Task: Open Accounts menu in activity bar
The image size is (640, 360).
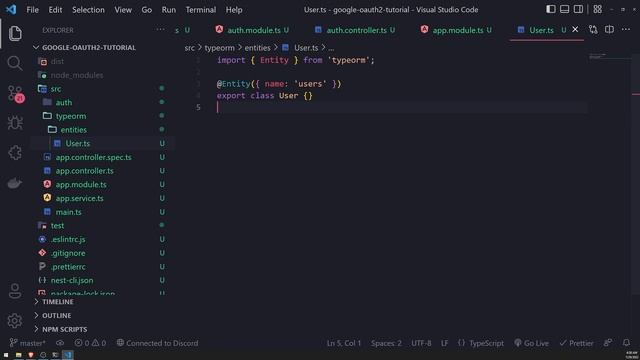Action: [15, 291]
